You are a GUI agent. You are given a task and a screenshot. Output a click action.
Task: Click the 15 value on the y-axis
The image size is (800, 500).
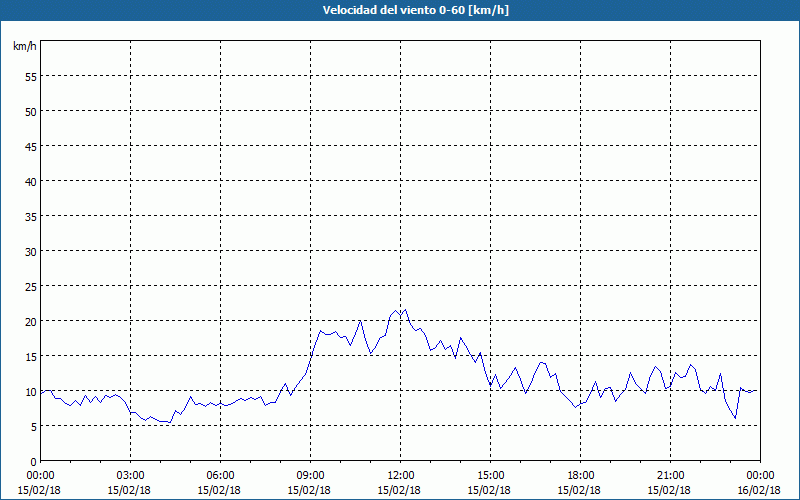coord(31,357)
